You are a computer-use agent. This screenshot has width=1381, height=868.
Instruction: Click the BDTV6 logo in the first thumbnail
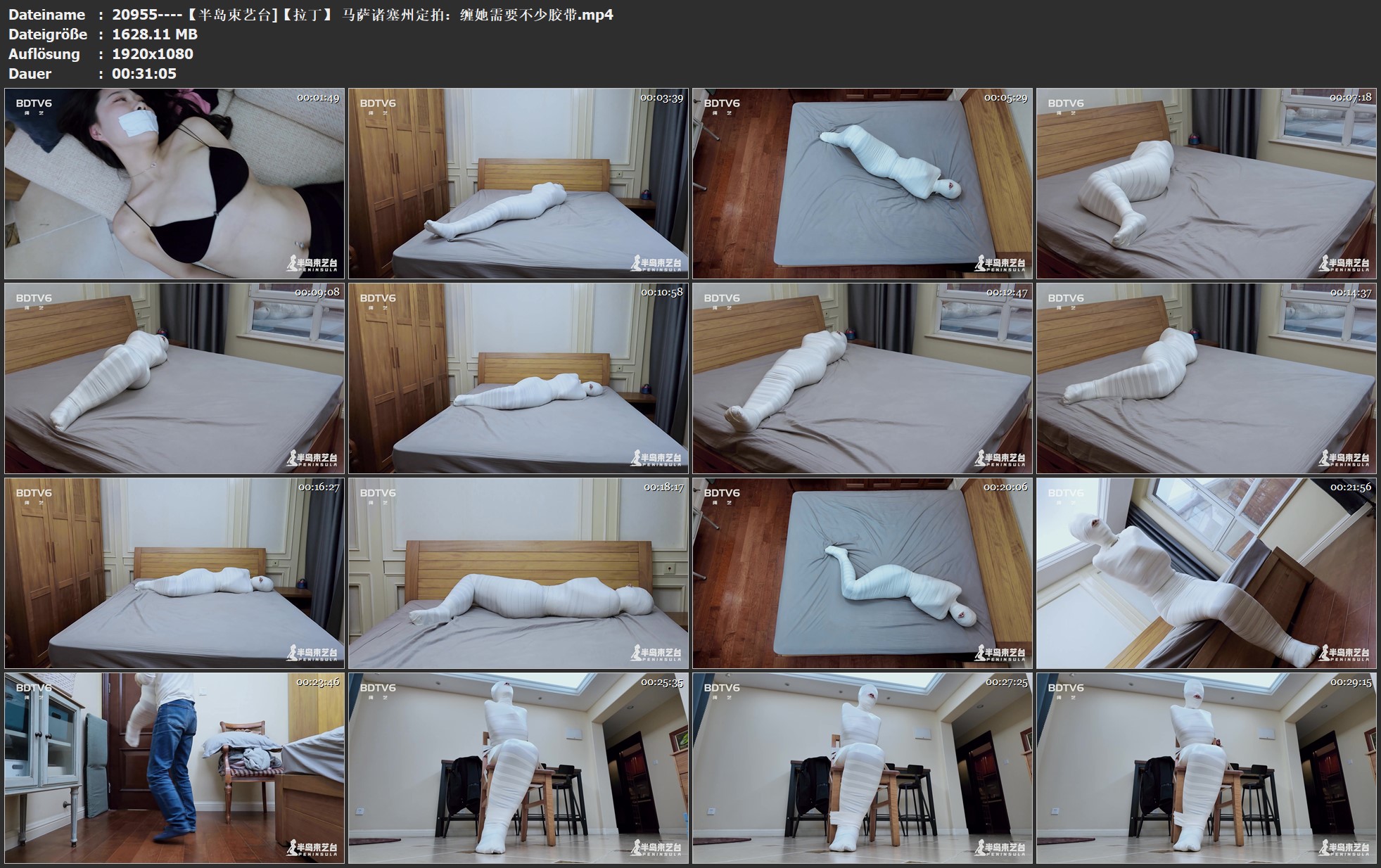point(34,104)
